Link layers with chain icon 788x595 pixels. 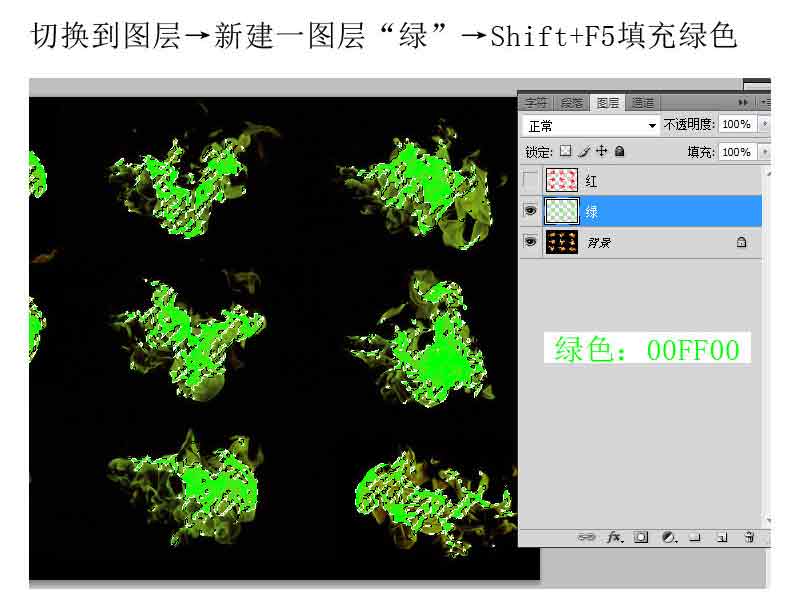585,537
